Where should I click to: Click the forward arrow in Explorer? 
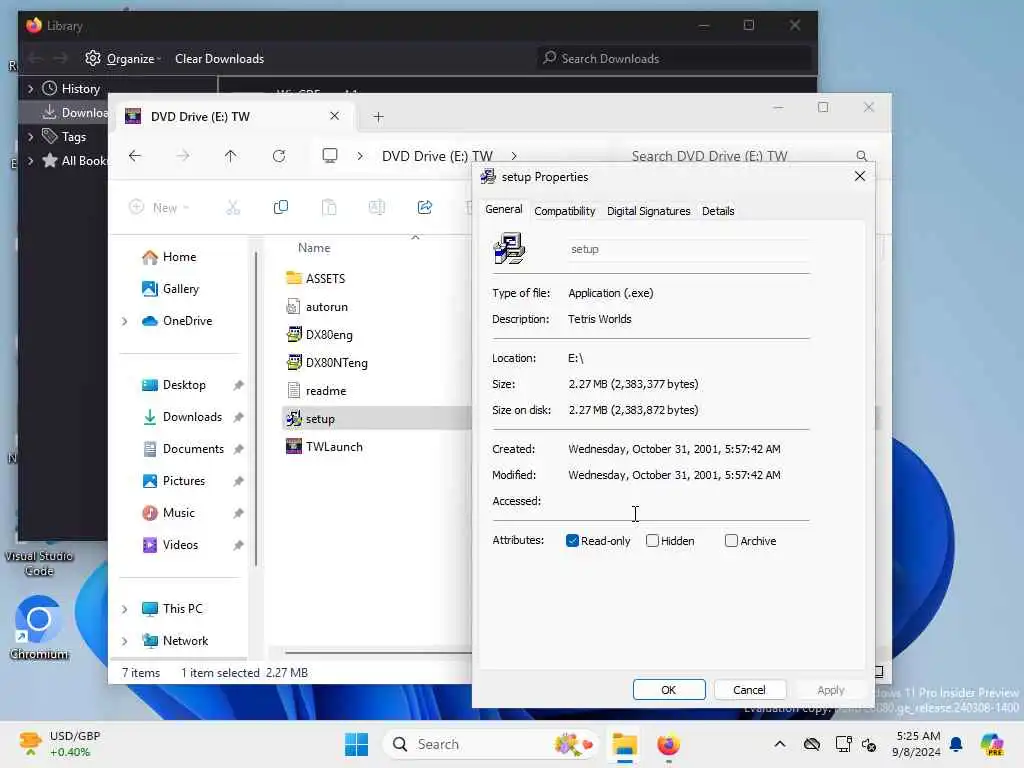point(183,155)
